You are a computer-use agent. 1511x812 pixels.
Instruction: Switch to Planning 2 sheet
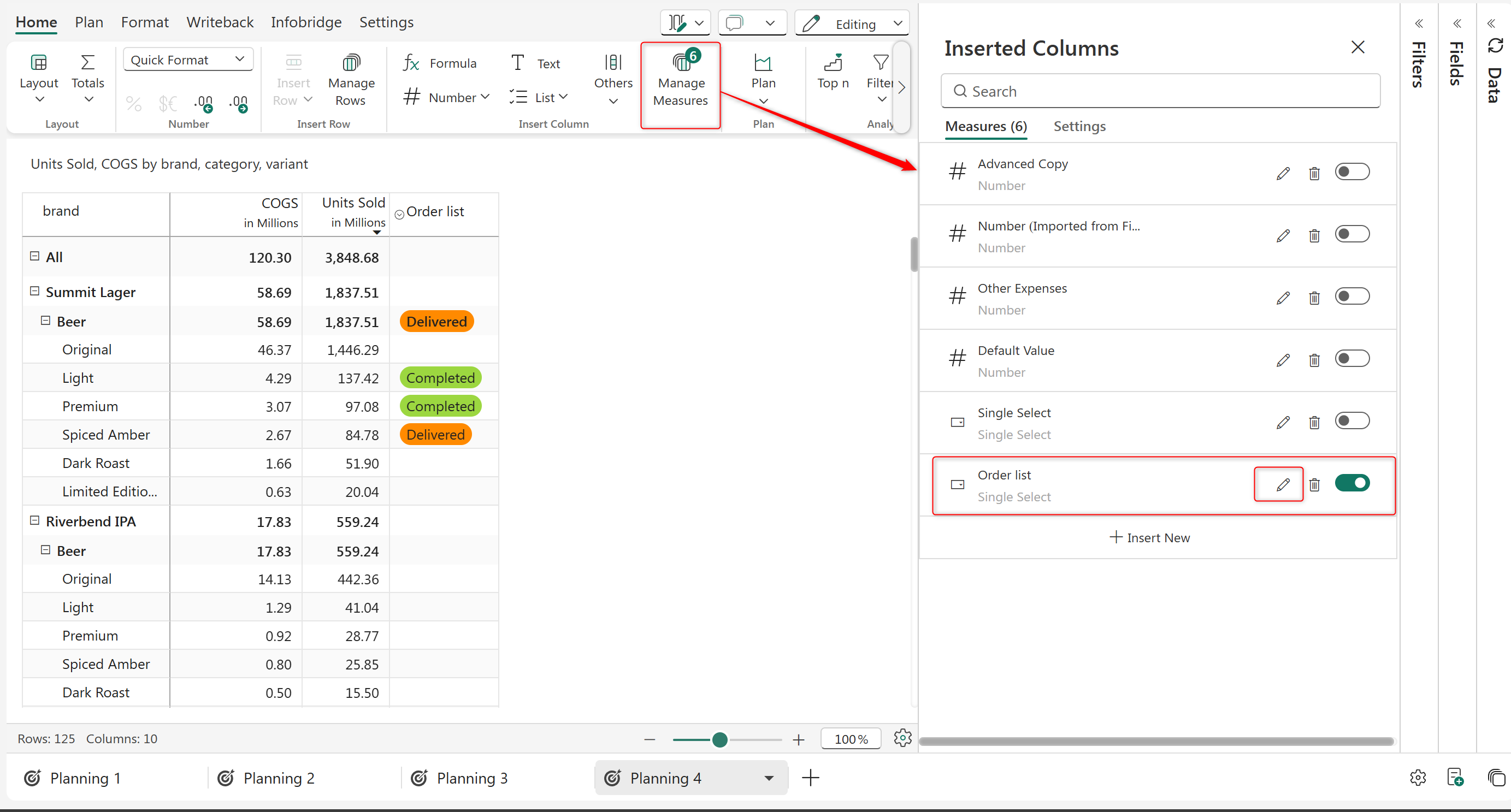[x=279, y=778]
